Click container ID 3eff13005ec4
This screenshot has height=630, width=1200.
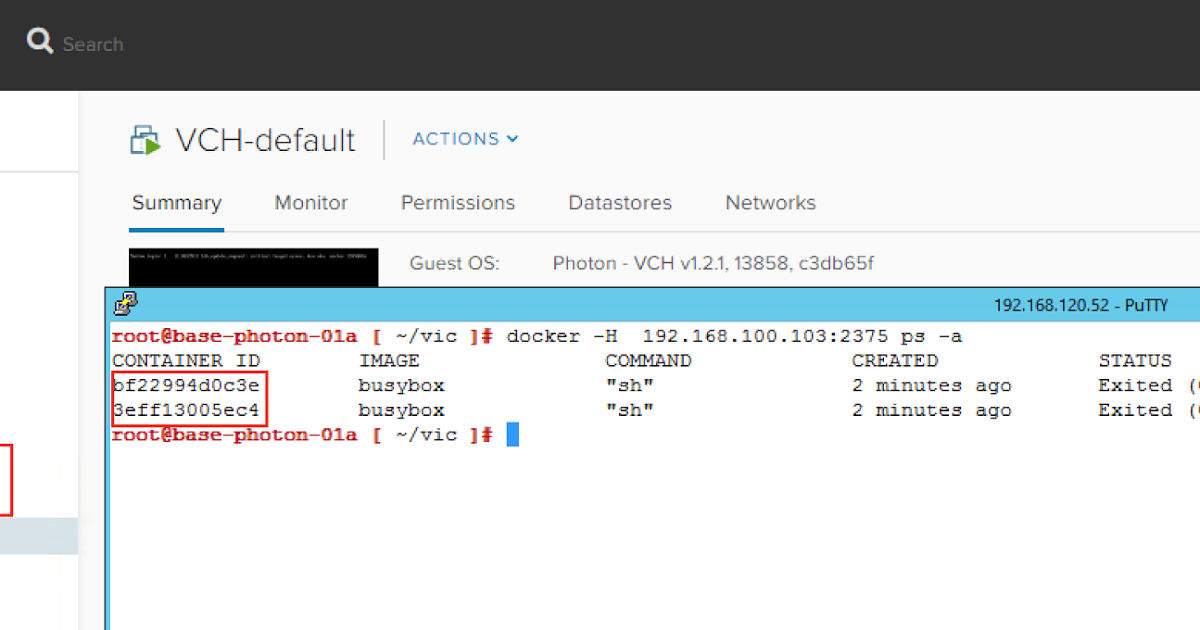(x=186, y=411)
